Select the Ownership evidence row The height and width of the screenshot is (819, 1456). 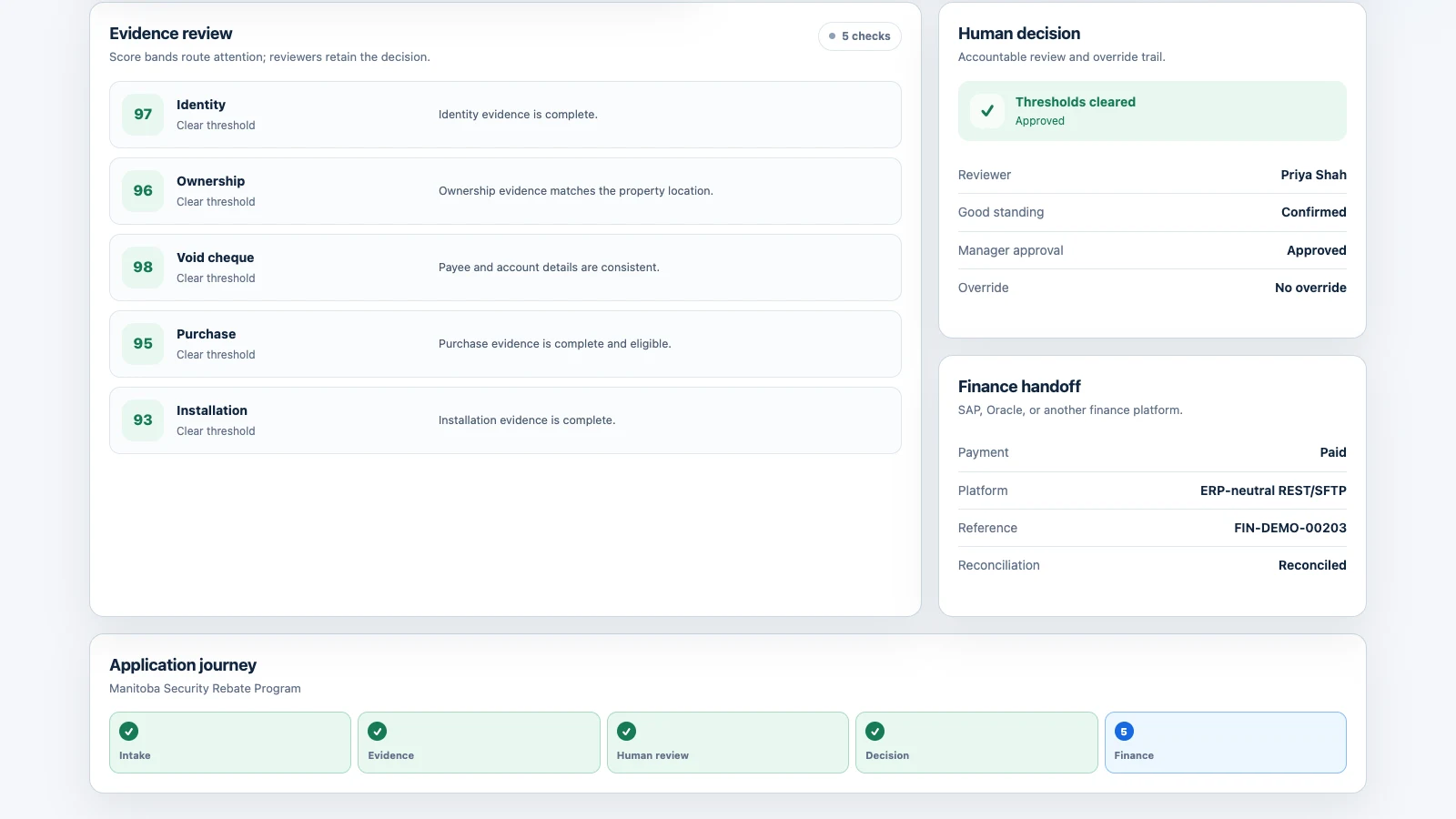click(505, 191)
